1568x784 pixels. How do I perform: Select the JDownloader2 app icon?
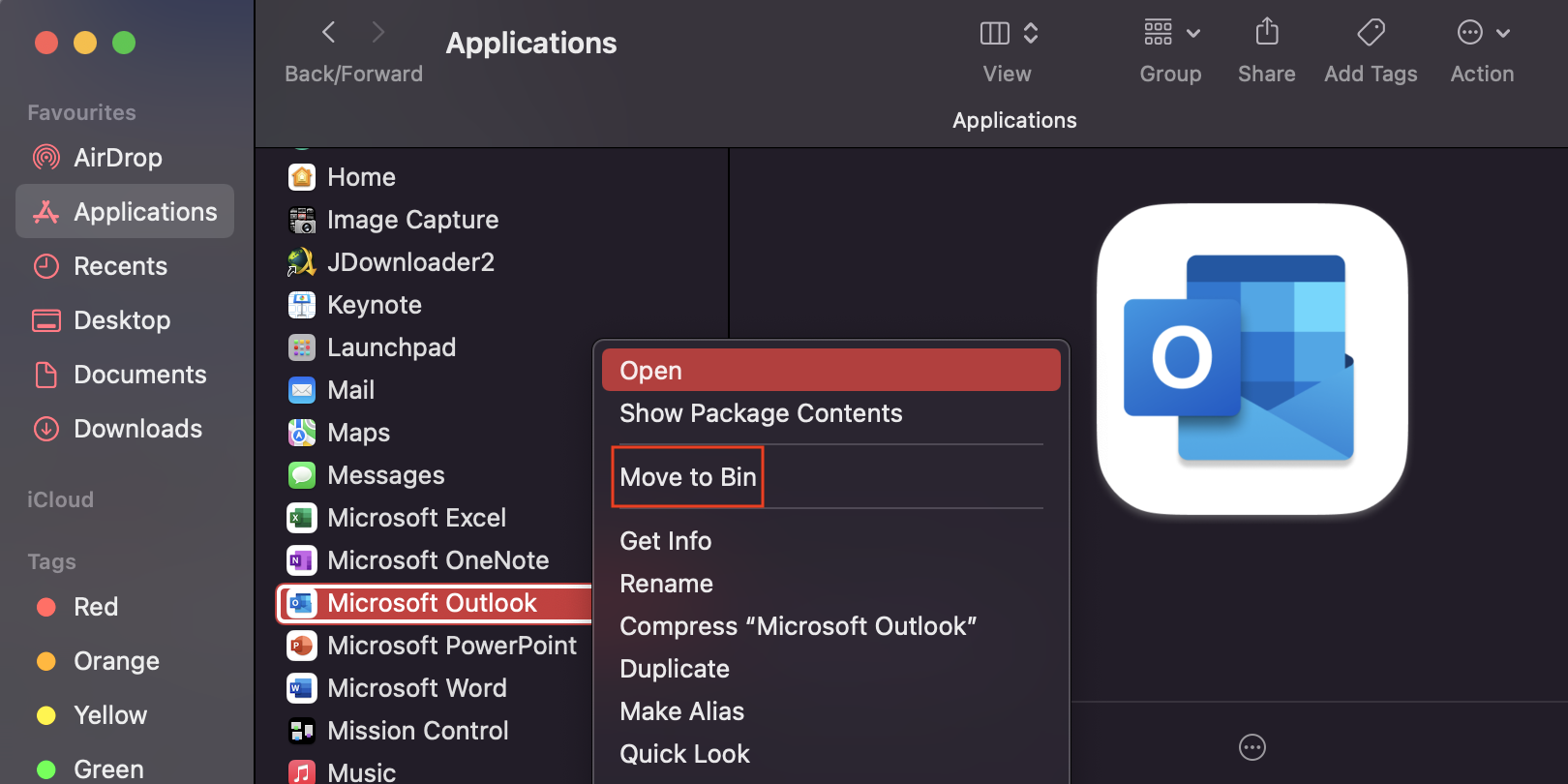click(302, 262)
